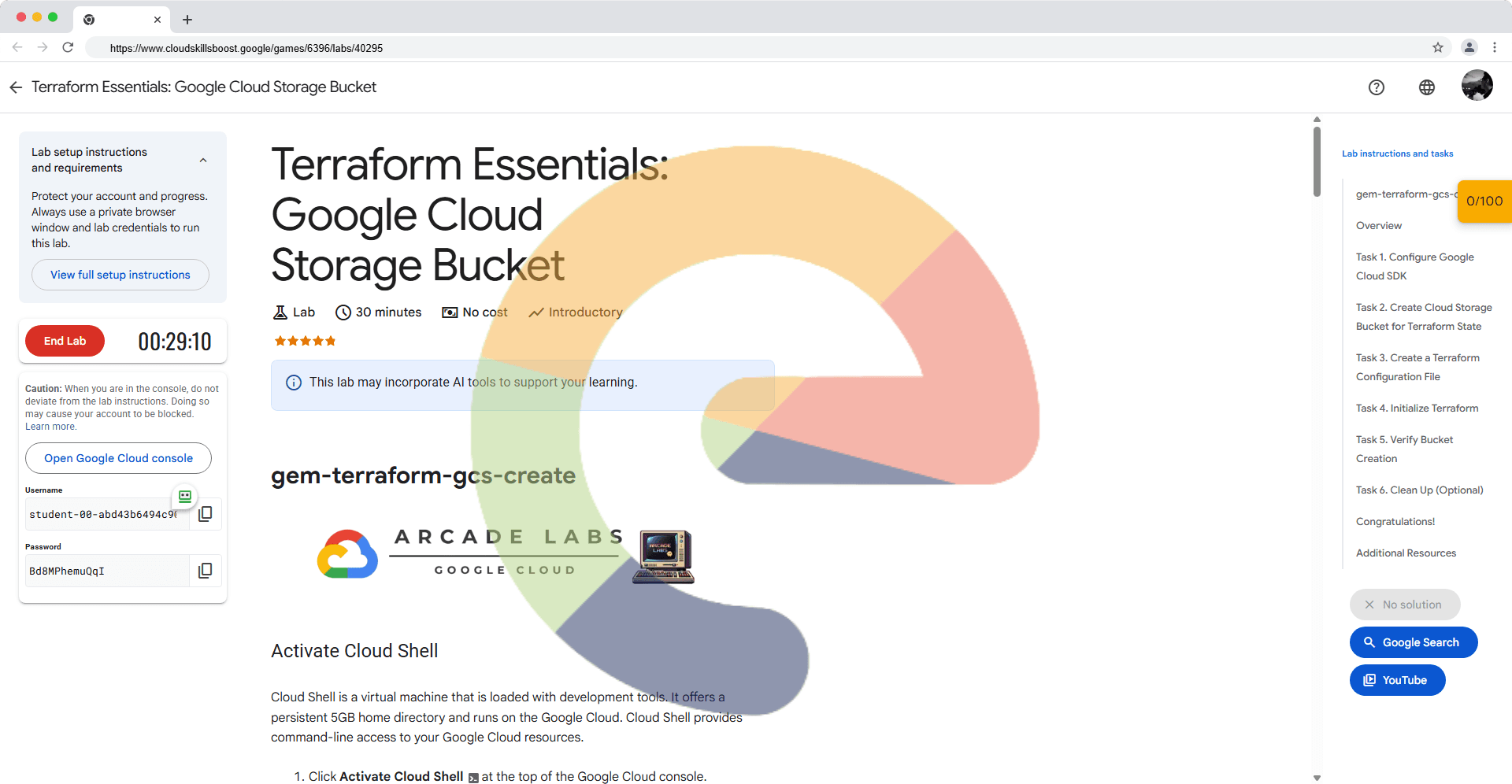
Task: Click the YouTube button
Action: point(1397,680)
